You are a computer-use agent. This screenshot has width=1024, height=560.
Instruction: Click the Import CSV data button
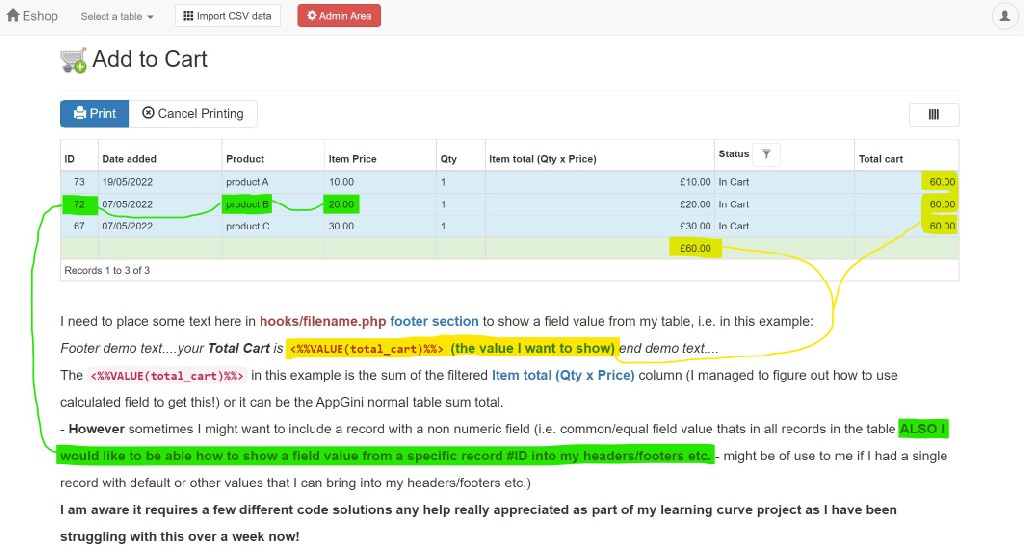(227, 16)
